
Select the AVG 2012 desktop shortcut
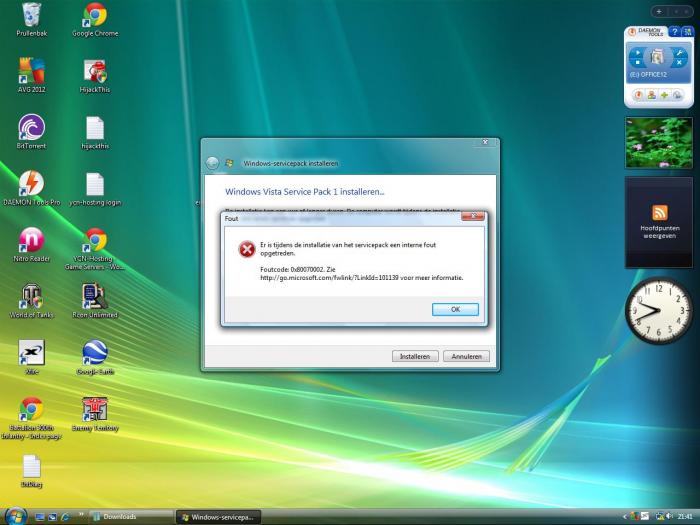(x=32, y=75)
